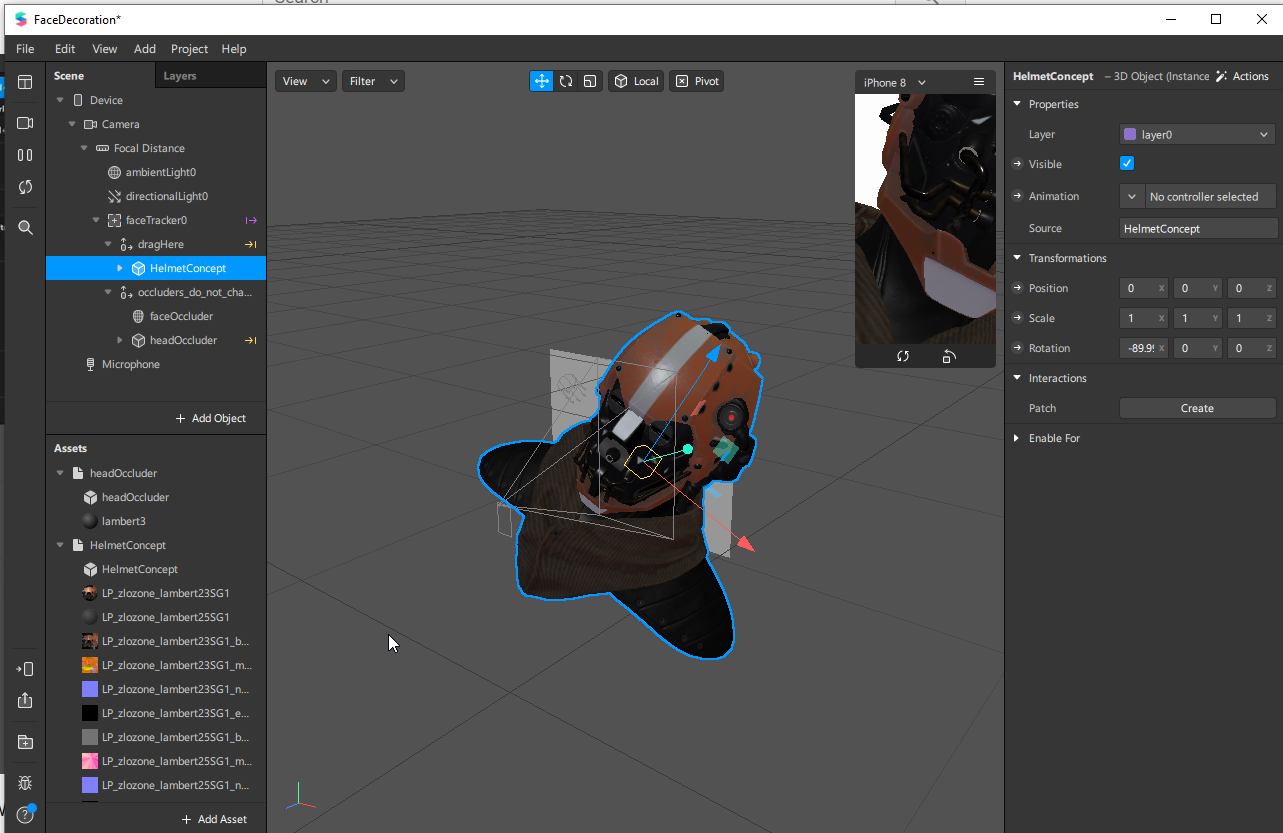Click the rotate device icon in simulator
Viewport: 1283px width, 833px height.
(949, 356)
